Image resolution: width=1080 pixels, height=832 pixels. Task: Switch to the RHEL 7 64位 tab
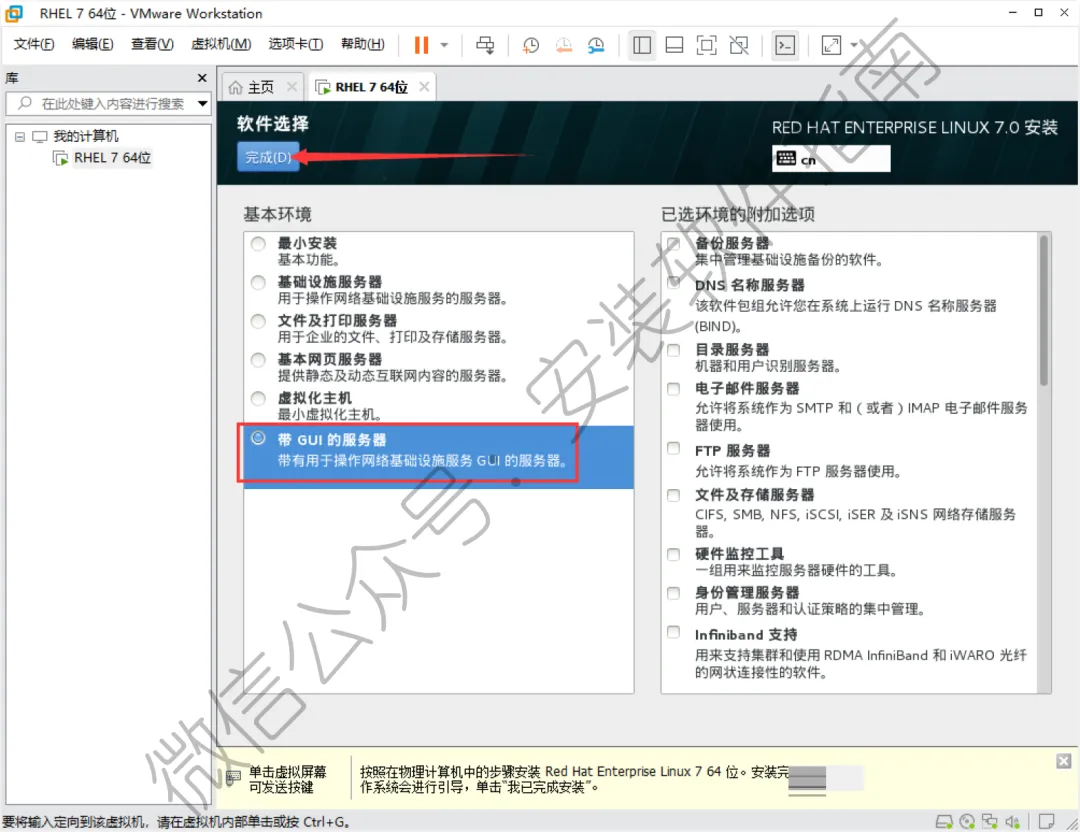(371, 87)
